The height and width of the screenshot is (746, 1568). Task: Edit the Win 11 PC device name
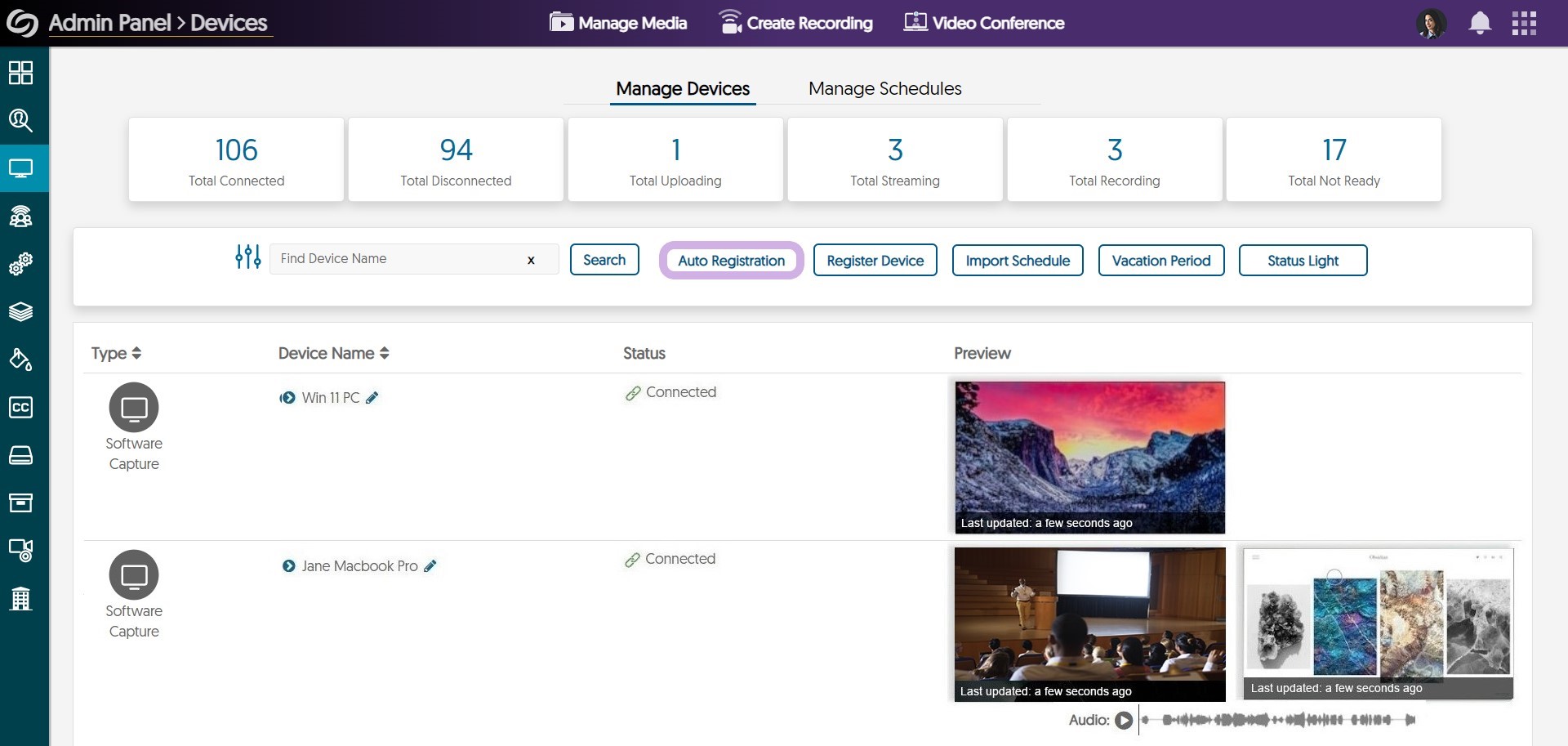(x=372, y=398)
